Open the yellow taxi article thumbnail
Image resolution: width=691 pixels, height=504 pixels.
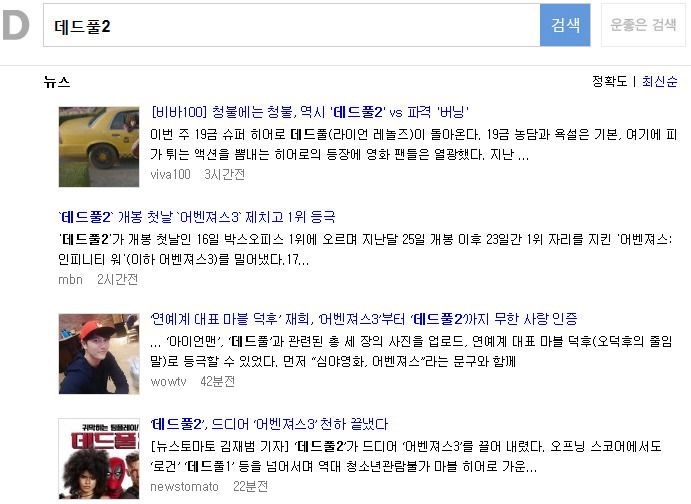99,147
